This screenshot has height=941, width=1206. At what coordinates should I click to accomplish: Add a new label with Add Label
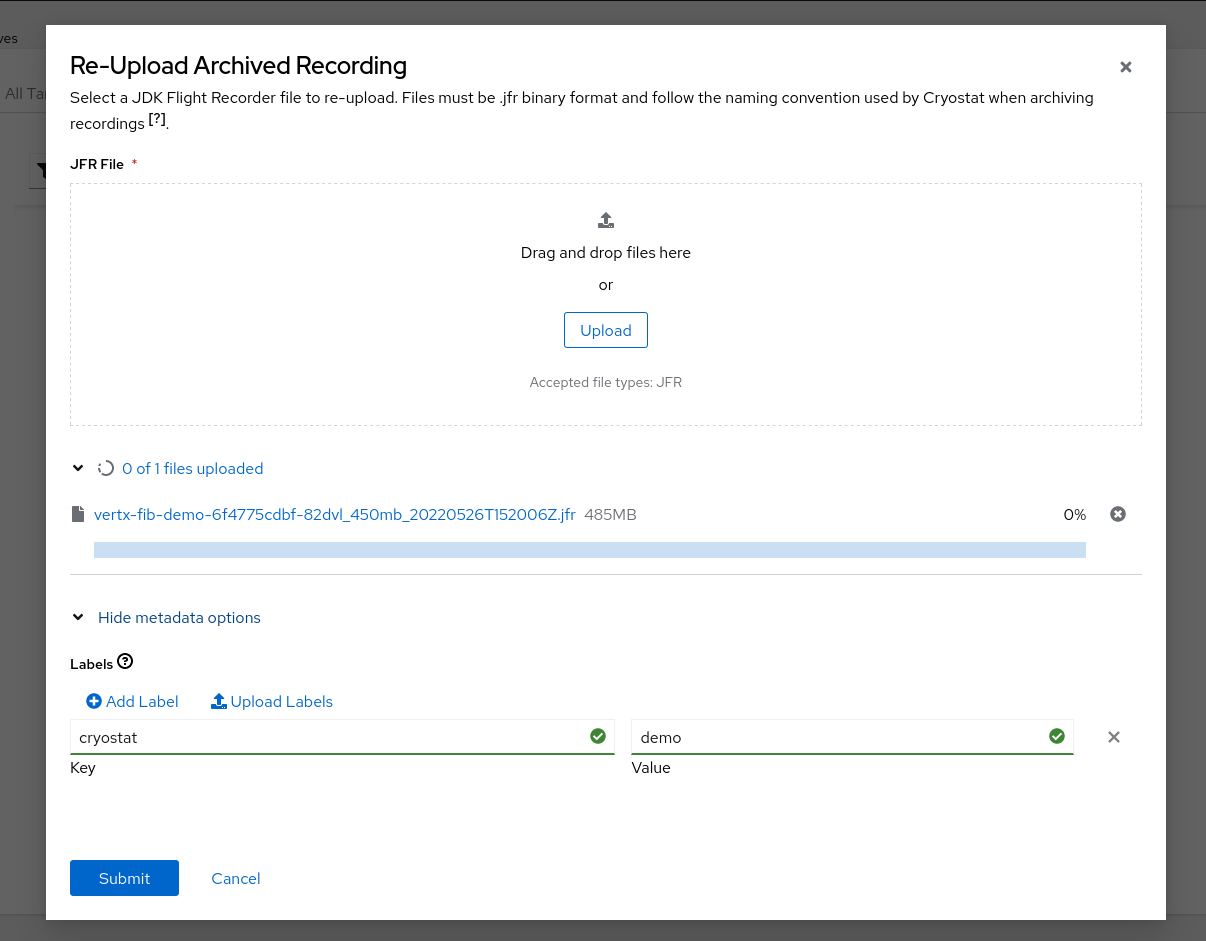[132, 702]
